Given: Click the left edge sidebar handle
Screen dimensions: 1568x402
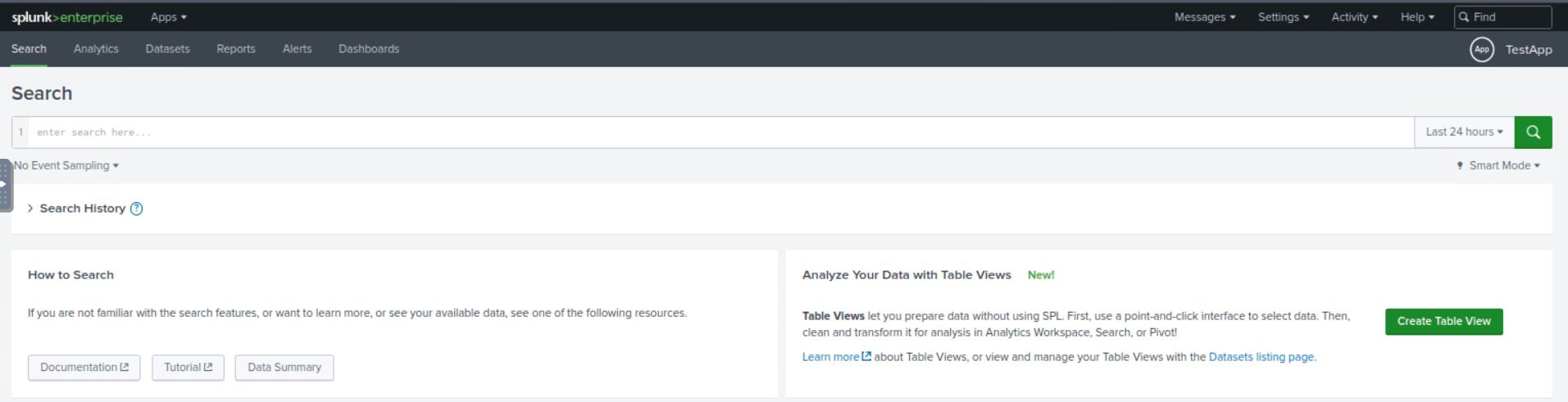Looking at the screenshot, I should (5, 185).
